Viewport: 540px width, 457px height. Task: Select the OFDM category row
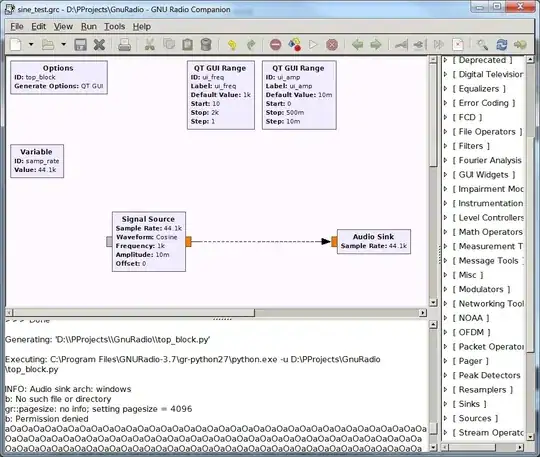pyautogui.click(x=483, y=332)
